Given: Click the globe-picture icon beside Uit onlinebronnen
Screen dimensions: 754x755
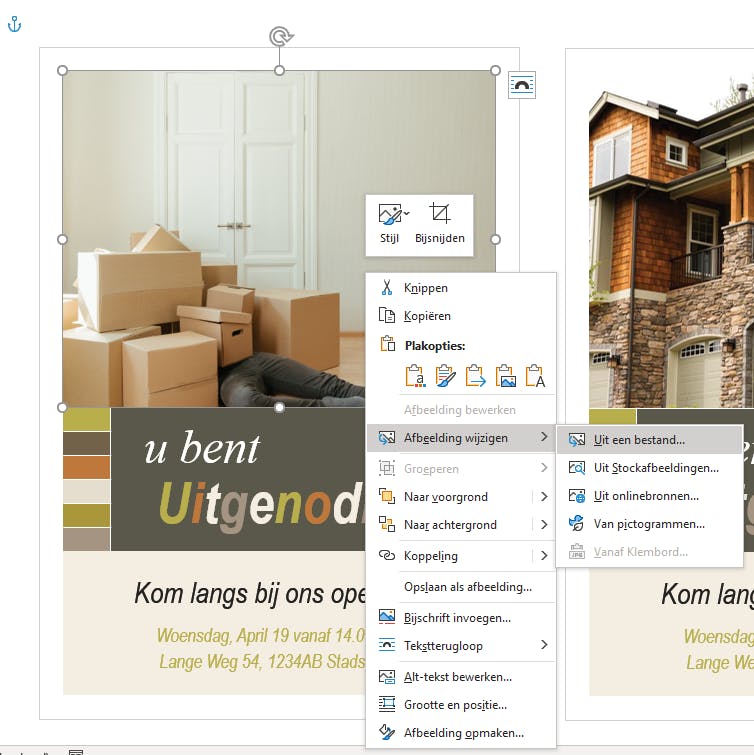Looking at the screenshot, I should click(x=577, y=495).
